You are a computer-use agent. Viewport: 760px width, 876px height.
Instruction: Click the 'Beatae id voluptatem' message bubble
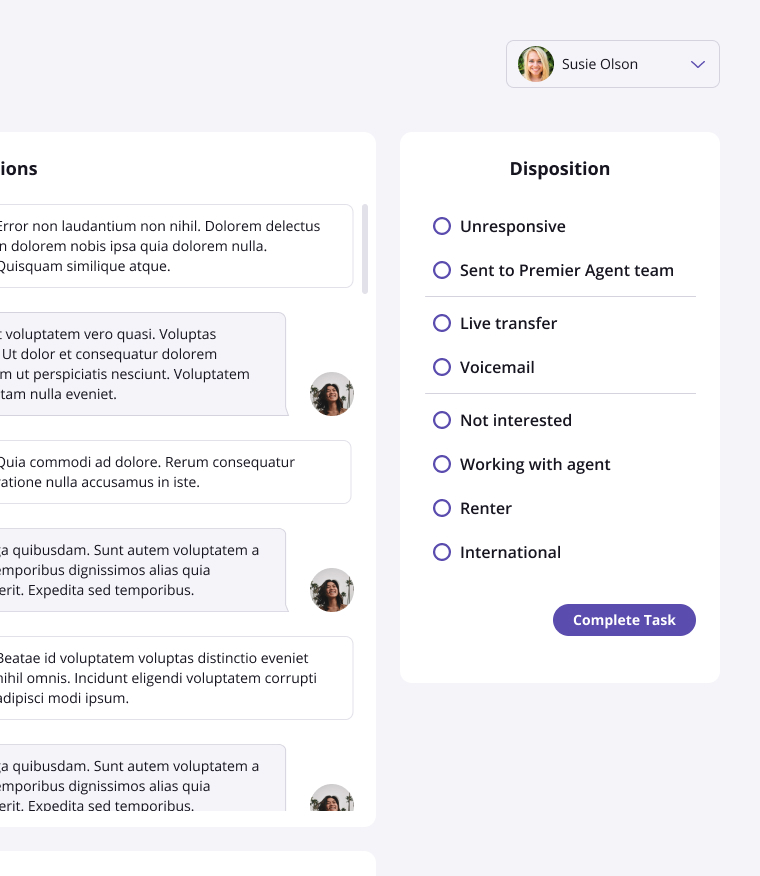170,678
